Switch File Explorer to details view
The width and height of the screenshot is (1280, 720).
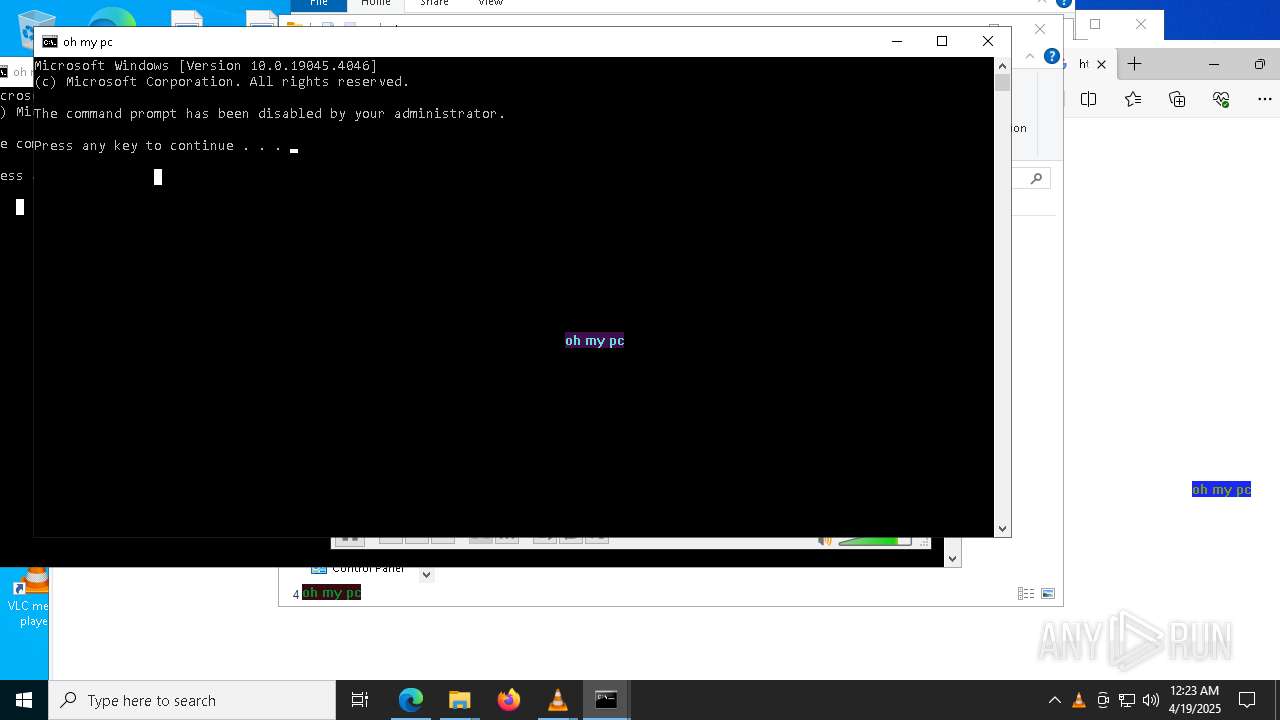[x=1026, y=593]
